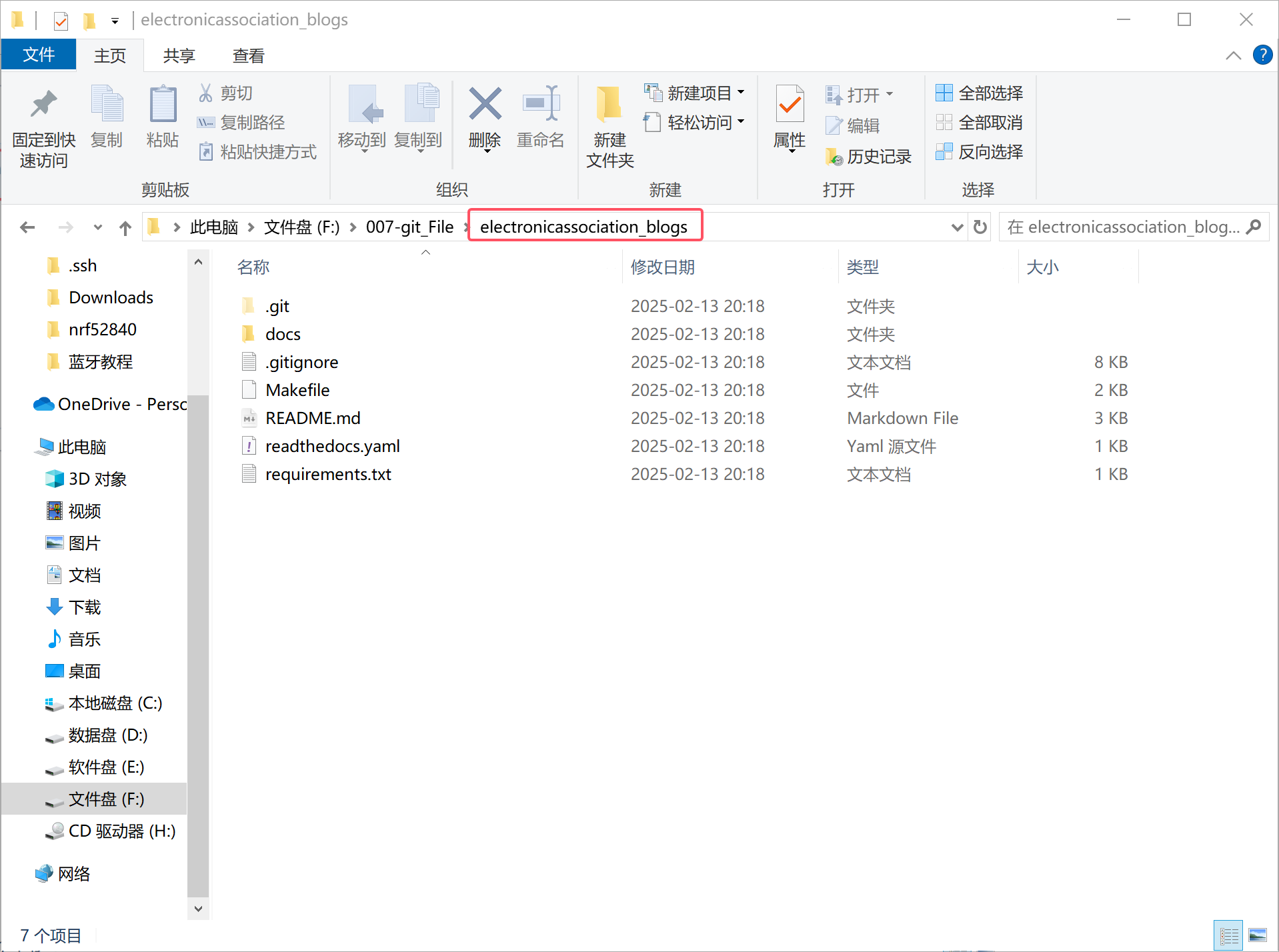The image size is (1279, 952).
Task: Click the quick access properties checkmark icon
Action: point(61,21)
